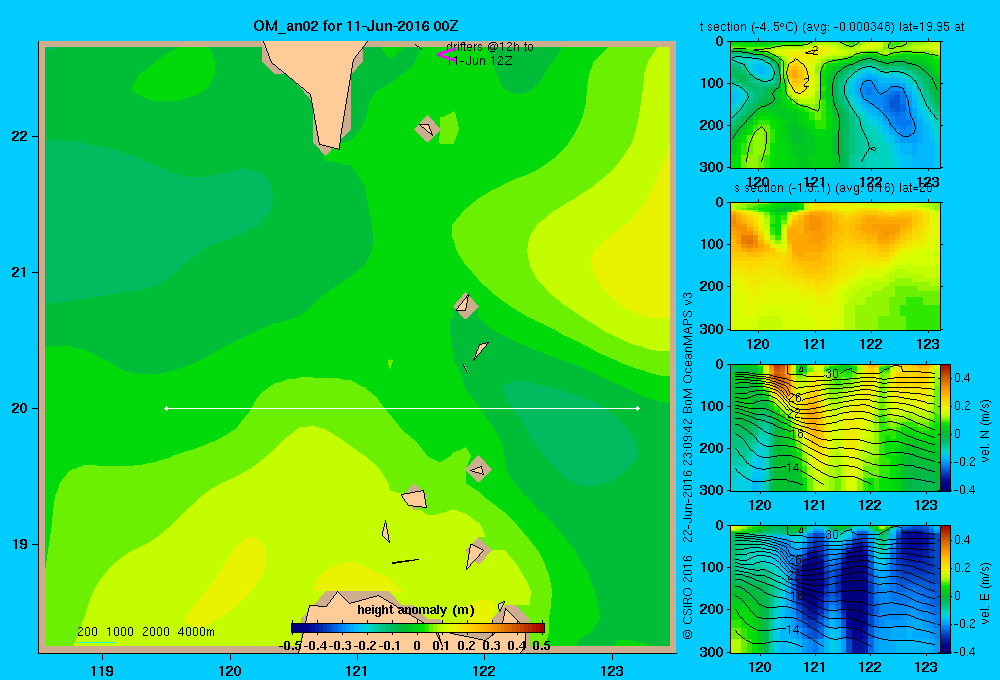The width and height of the screenshot is (1000, 680).
Task: Click longitude label 122 on main map axis
Action: click(x=484, y=670)
